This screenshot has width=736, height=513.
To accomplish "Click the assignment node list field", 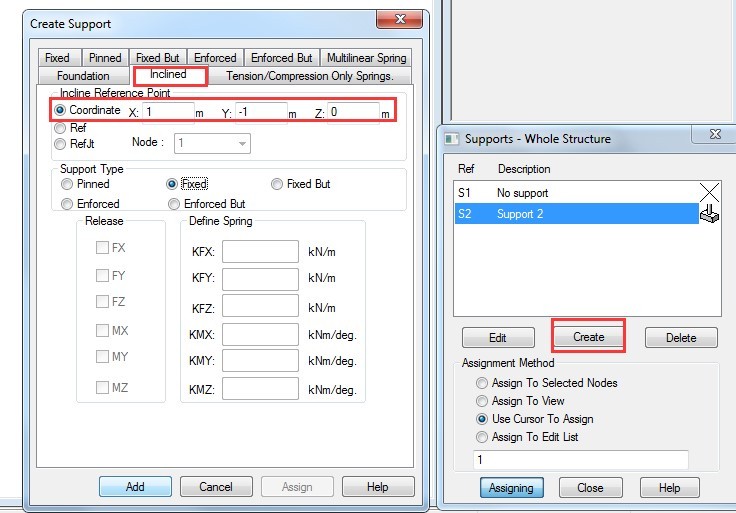I will (x=581, y=459).
